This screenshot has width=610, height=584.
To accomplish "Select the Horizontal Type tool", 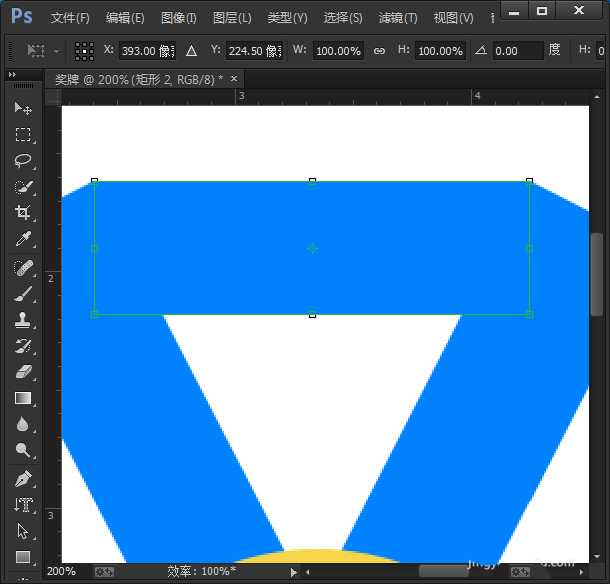I will 23,505.
